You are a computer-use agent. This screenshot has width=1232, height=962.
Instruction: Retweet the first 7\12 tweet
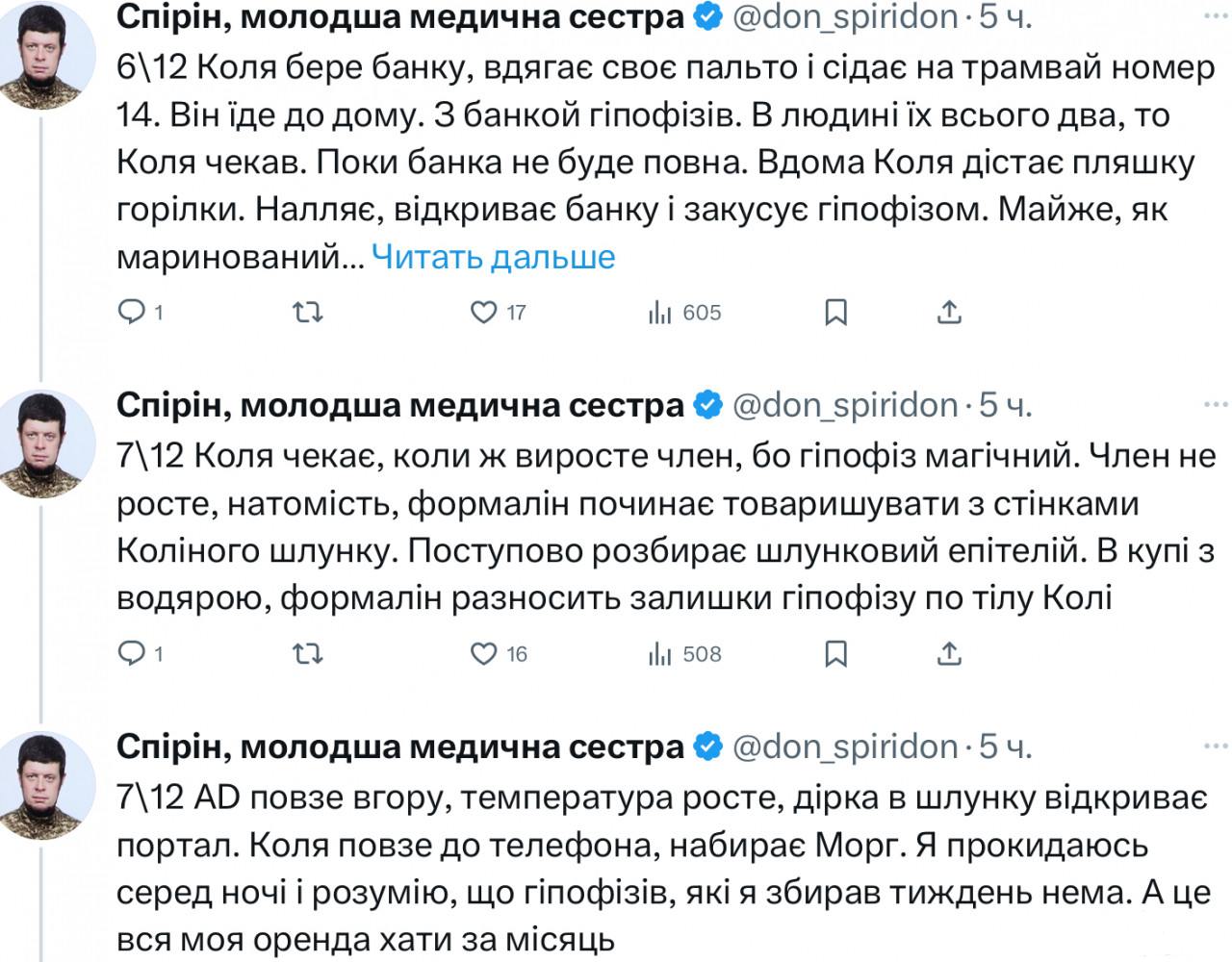point(307,654)
